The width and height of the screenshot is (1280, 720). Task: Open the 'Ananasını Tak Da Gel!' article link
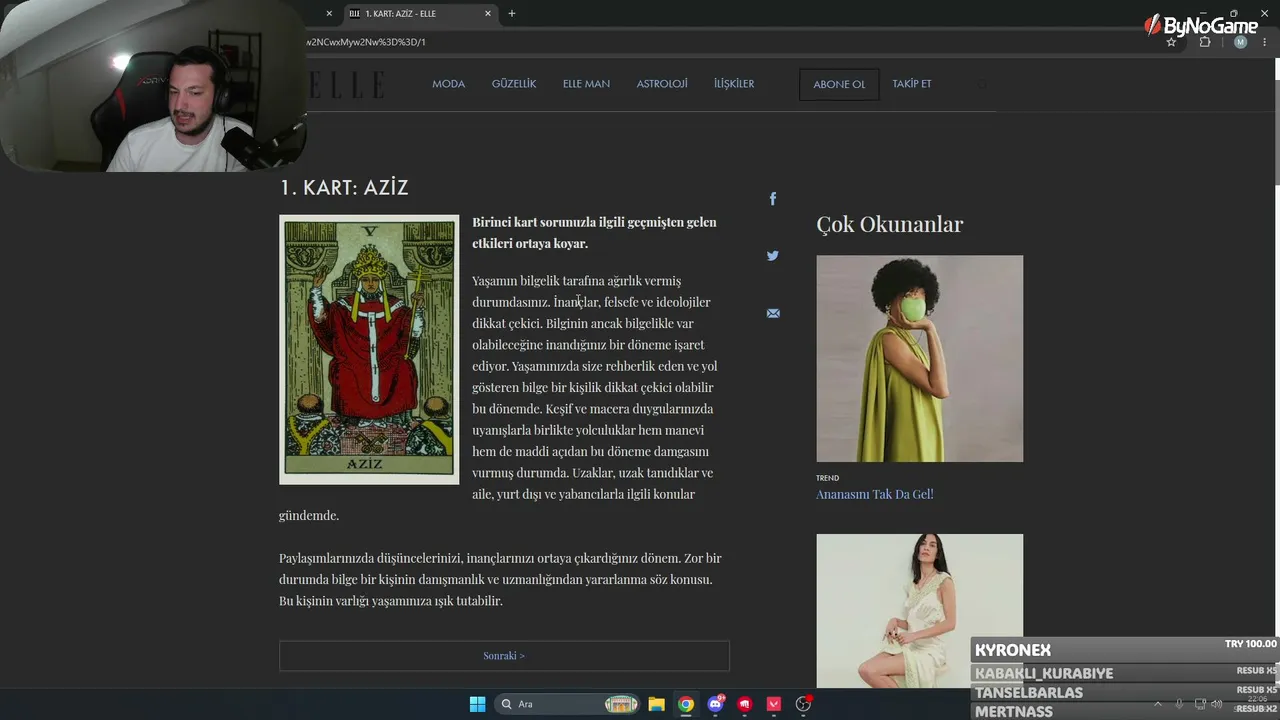click(x=874, y=494)
